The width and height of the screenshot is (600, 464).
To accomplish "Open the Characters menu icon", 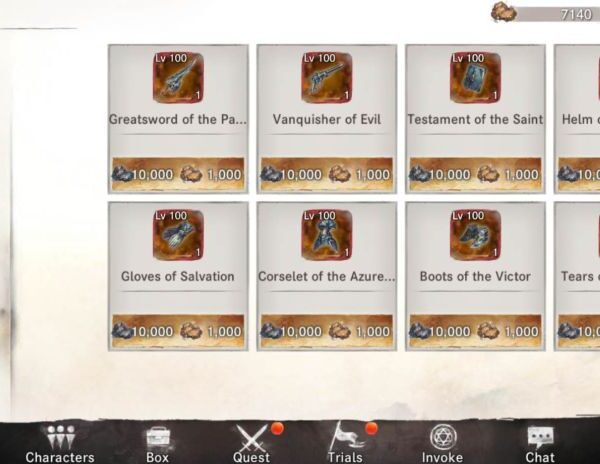I will click(60, 437).
